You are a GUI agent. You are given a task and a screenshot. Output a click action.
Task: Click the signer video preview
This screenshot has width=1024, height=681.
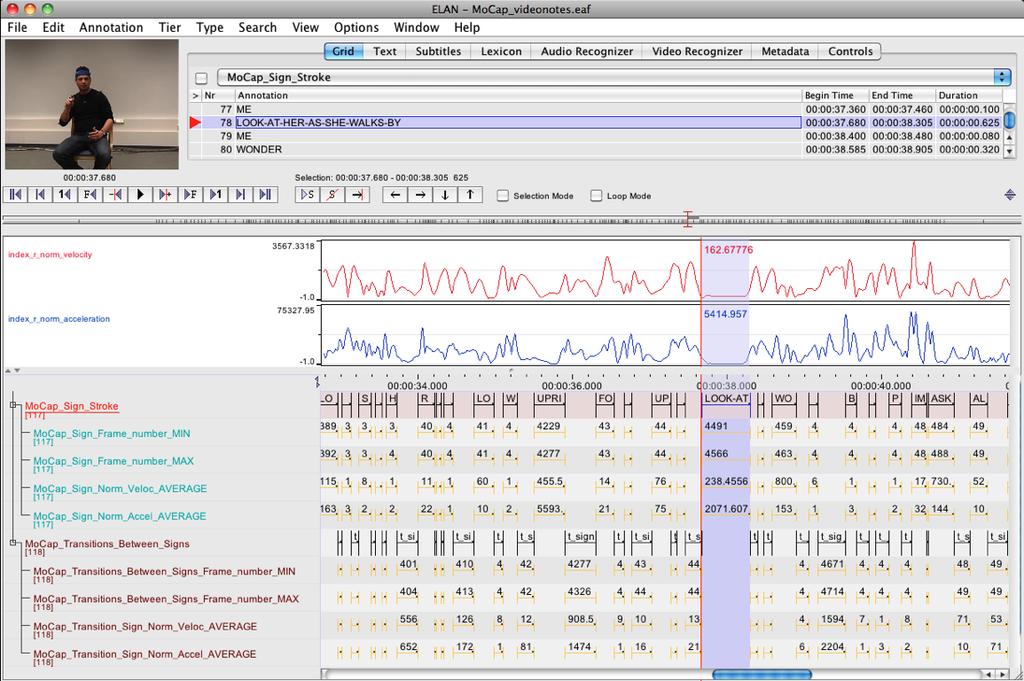point(91,104)
